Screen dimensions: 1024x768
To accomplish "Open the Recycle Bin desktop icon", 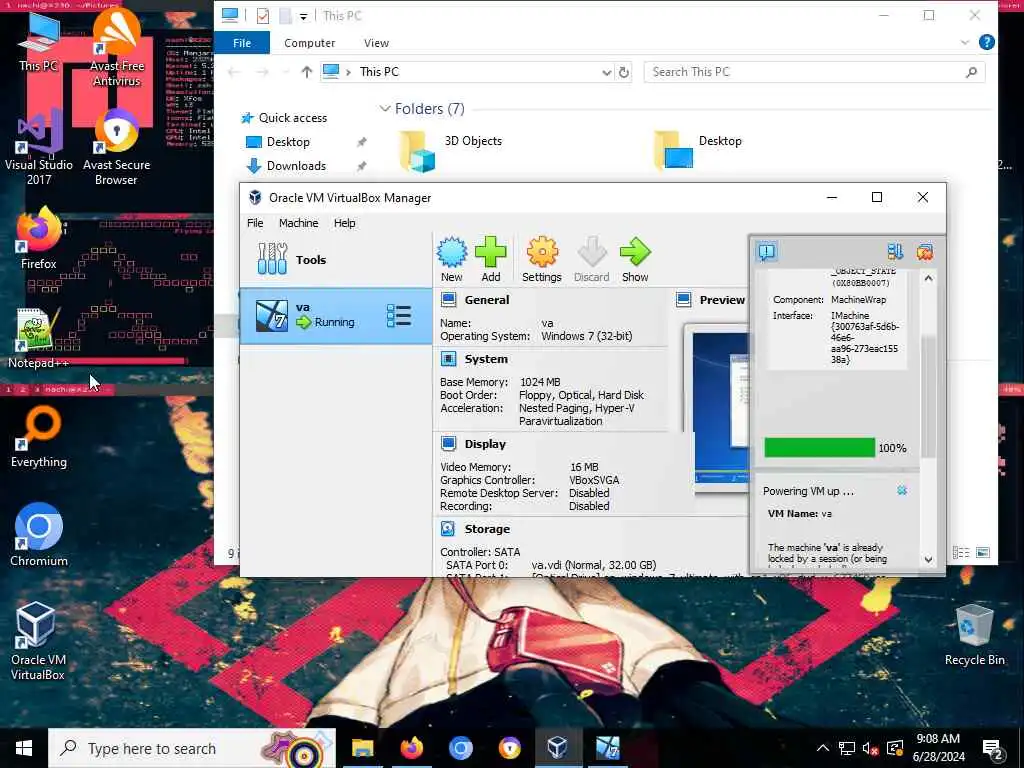I will [974, 635].
